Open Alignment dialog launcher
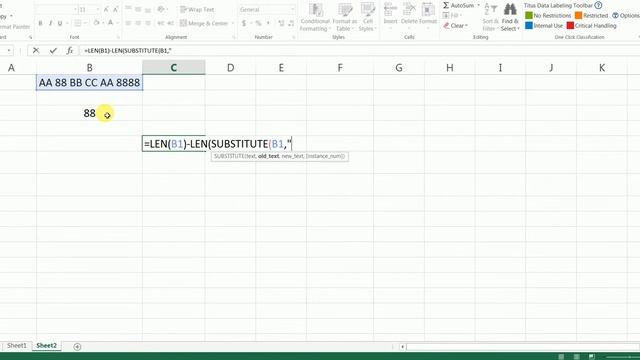Viewport: 640px width, 360px height. click(x=234, y=37)
